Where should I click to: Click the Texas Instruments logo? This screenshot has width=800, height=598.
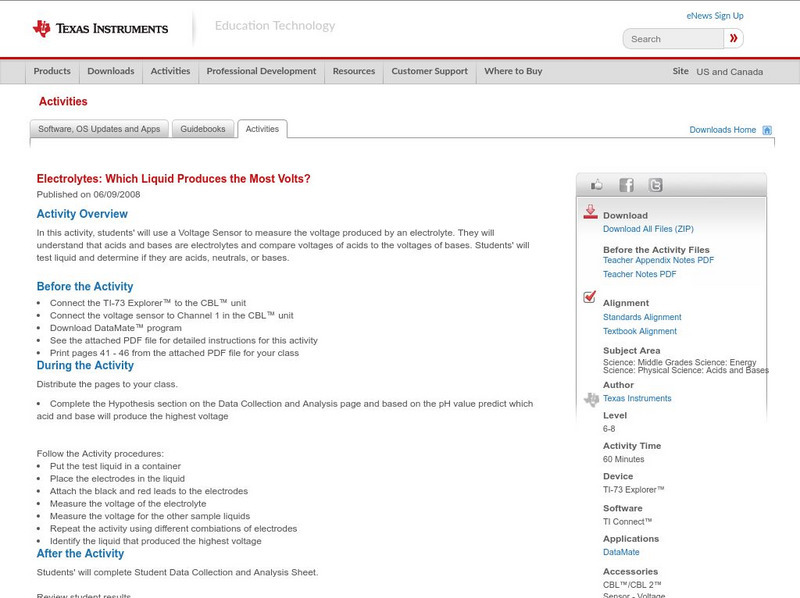click(x=100, y=29)
